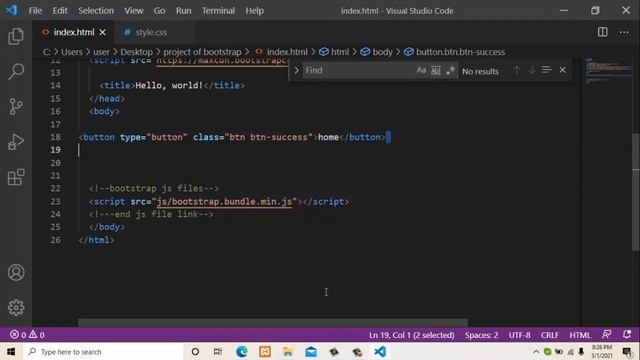This screenshot has width=640, height=360.
Task: Open the Help menu
Action: pos(254,11)
